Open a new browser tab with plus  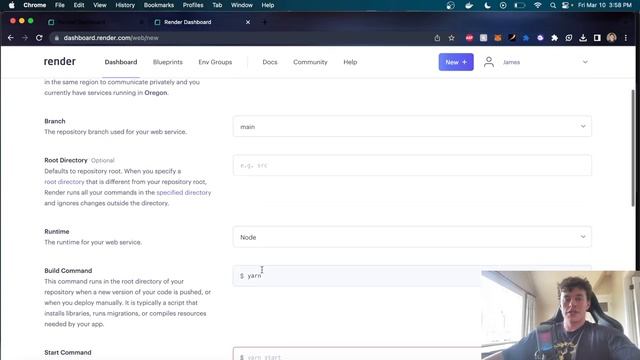(264, 22)
